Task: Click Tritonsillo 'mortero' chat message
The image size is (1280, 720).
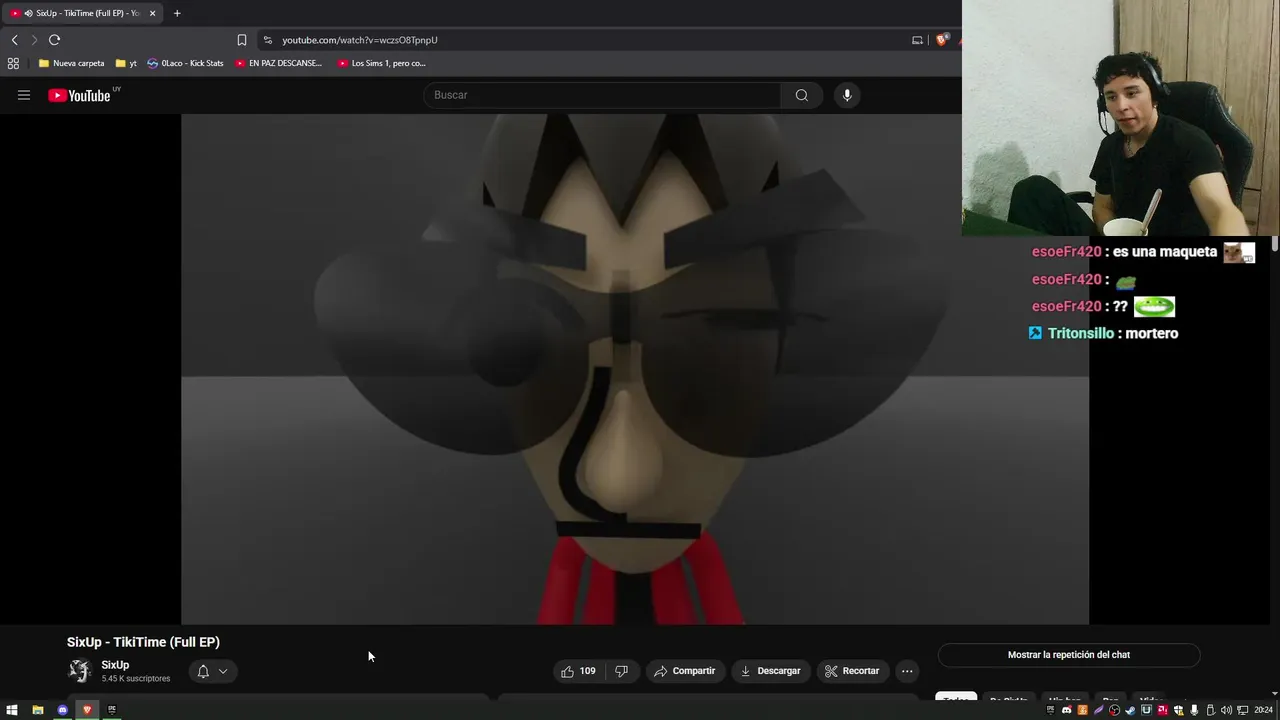Action: click(1104, 333)
